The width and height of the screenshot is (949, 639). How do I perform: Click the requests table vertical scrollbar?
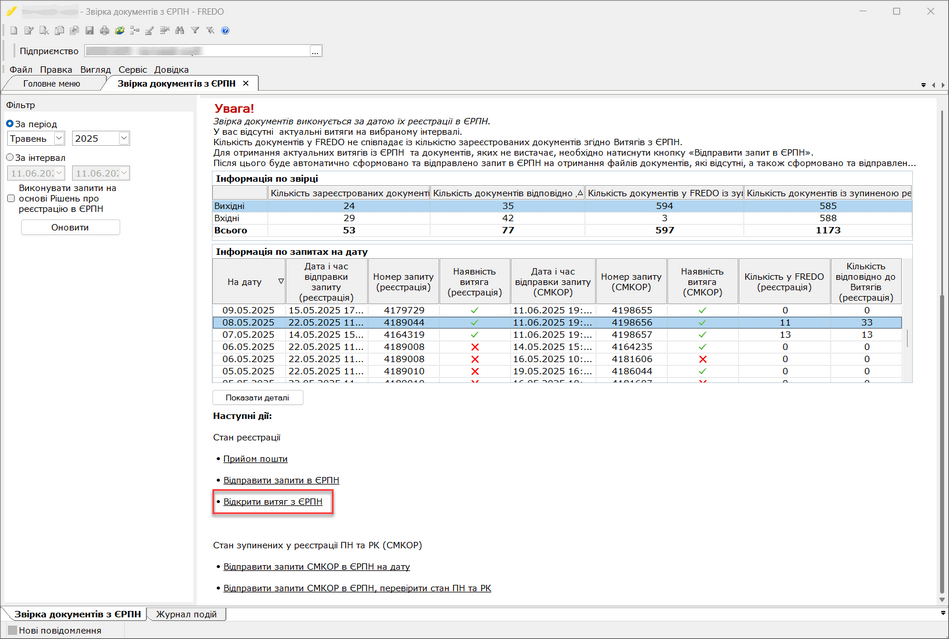tap(907, 338)
